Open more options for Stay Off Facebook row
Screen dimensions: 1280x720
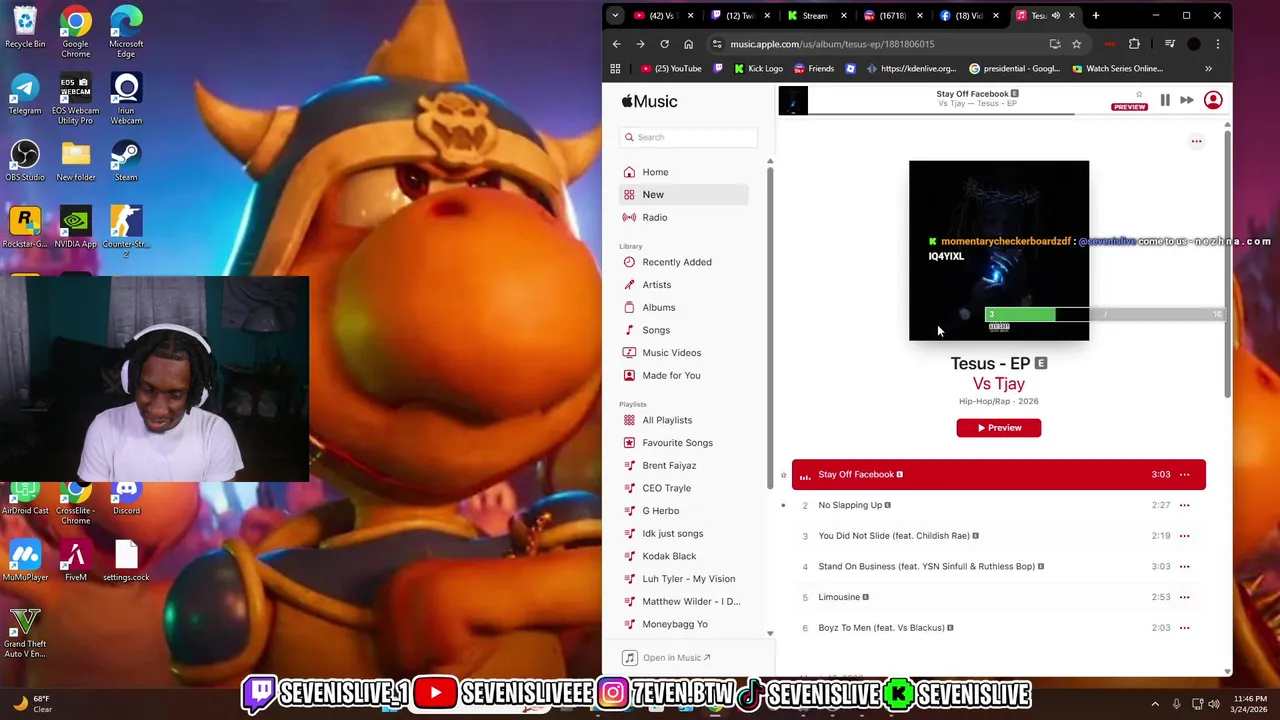1185,475
